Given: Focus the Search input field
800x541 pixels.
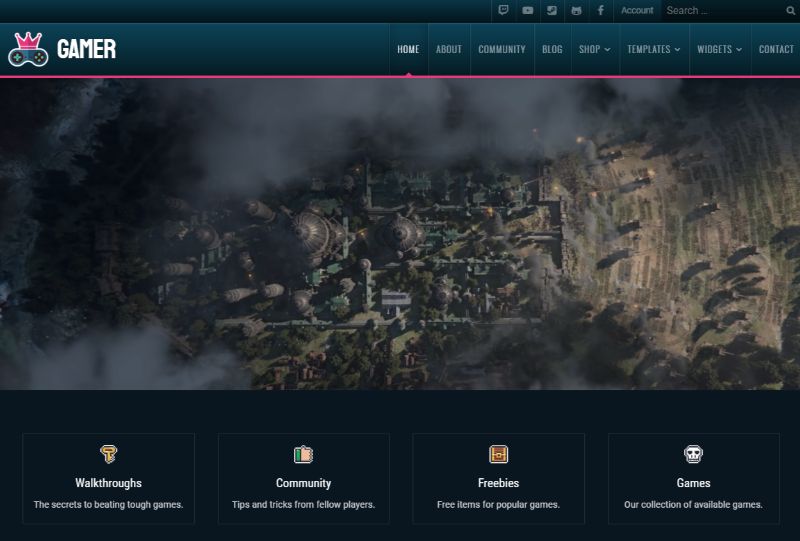Looking at the screenshot, I should [723, 10].
